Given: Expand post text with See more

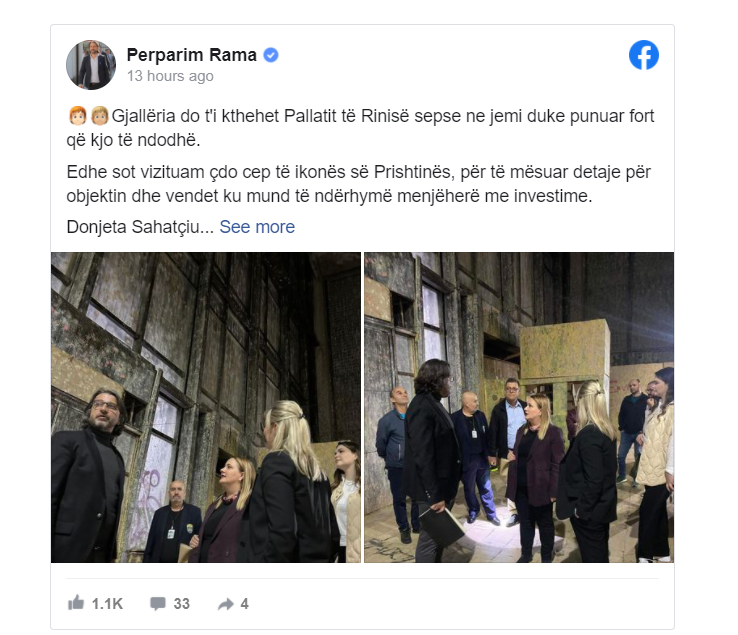Looking at the screenshot, I should tap(257, 227).
